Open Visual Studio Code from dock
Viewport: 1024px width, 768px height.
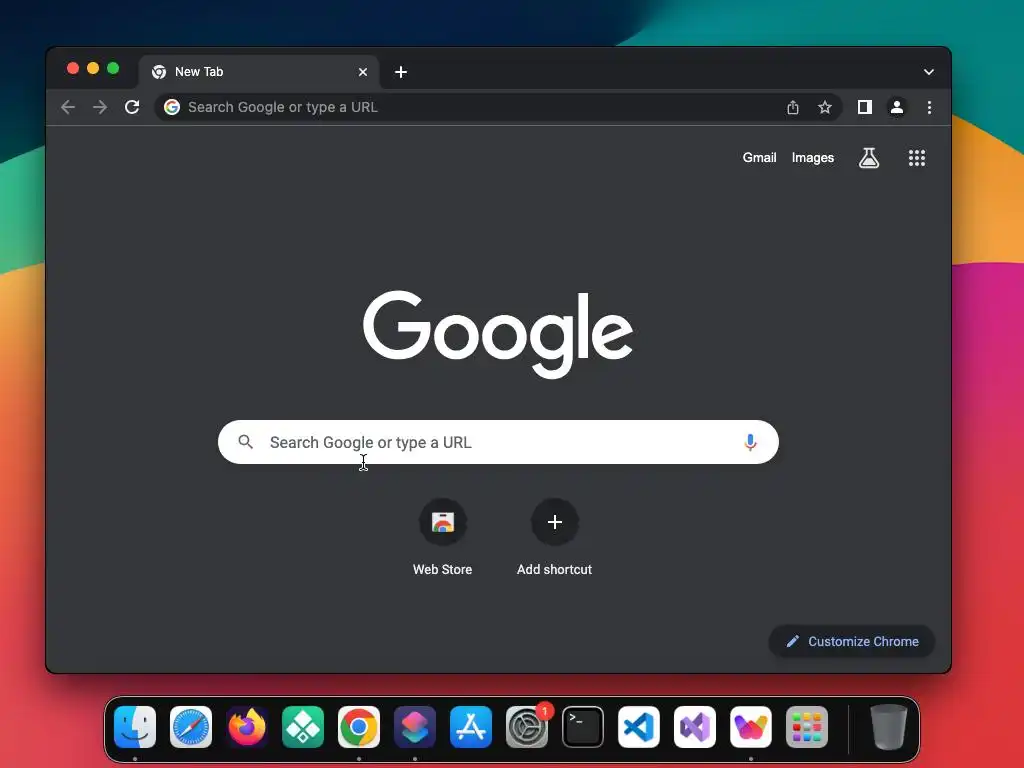(x=639, y=727)
